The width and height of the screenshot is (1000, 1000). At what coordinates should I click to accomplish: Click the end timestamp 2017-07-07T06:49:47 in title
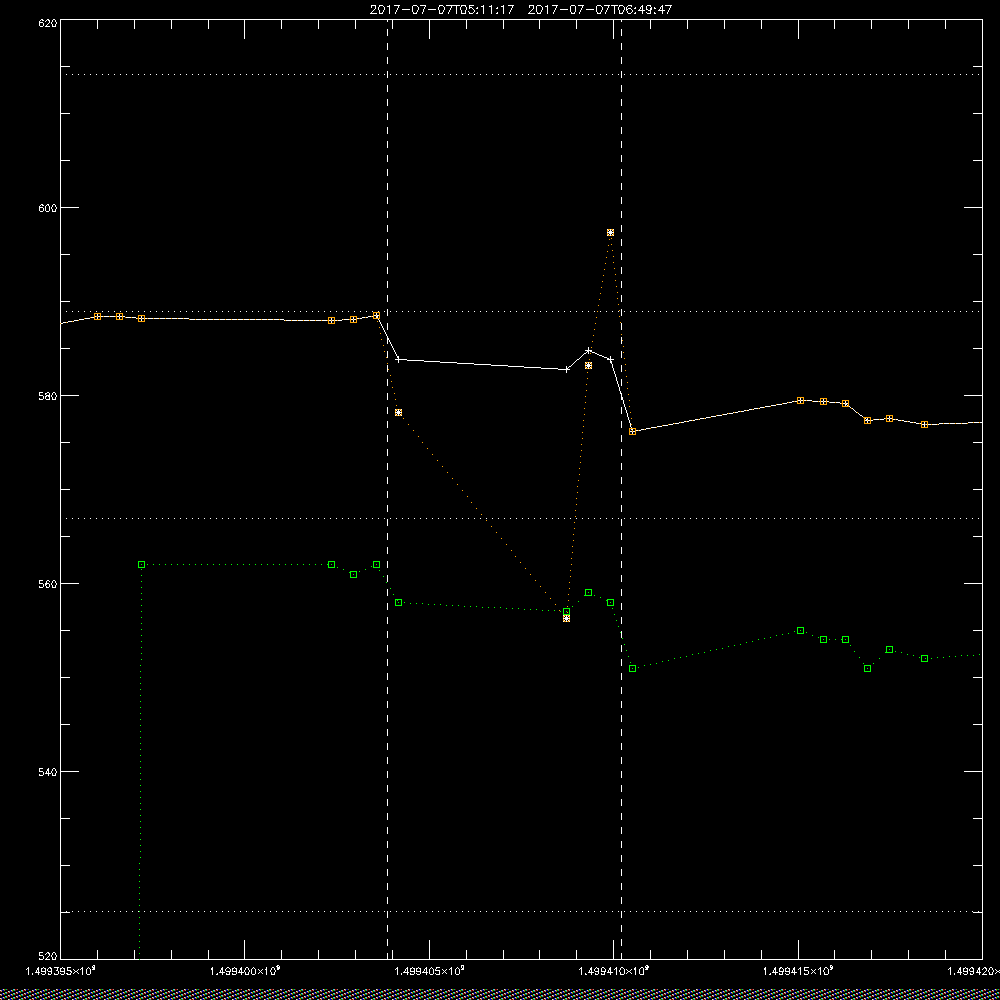(x=599, y=10)
